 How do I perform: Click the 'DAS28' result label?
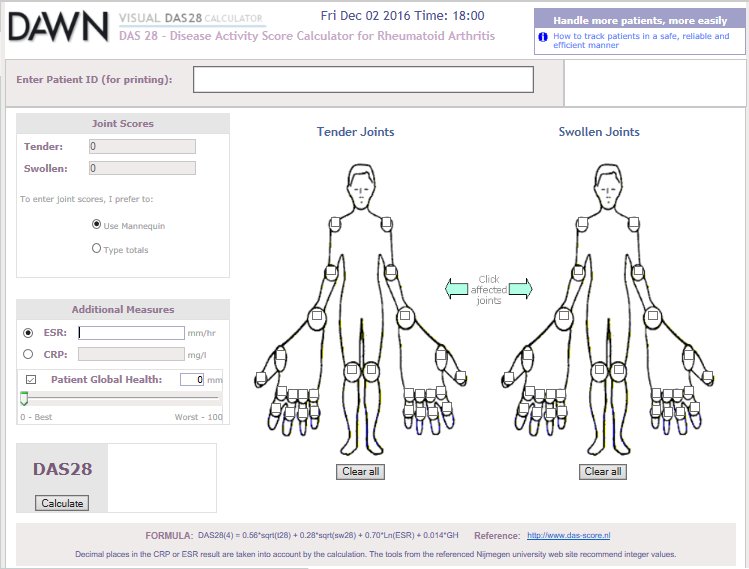click(x=62, y=469)
